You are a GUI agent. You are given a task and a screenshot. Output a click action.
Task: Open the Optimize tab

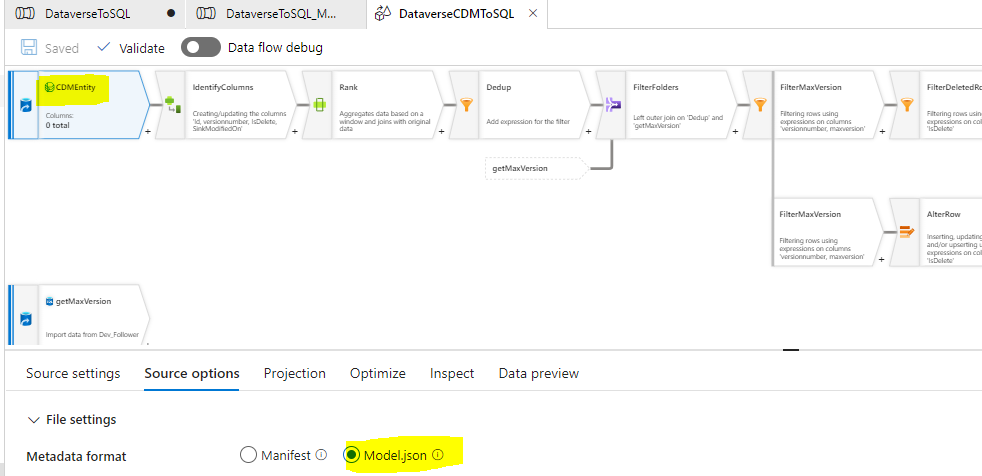click(378, 374)
